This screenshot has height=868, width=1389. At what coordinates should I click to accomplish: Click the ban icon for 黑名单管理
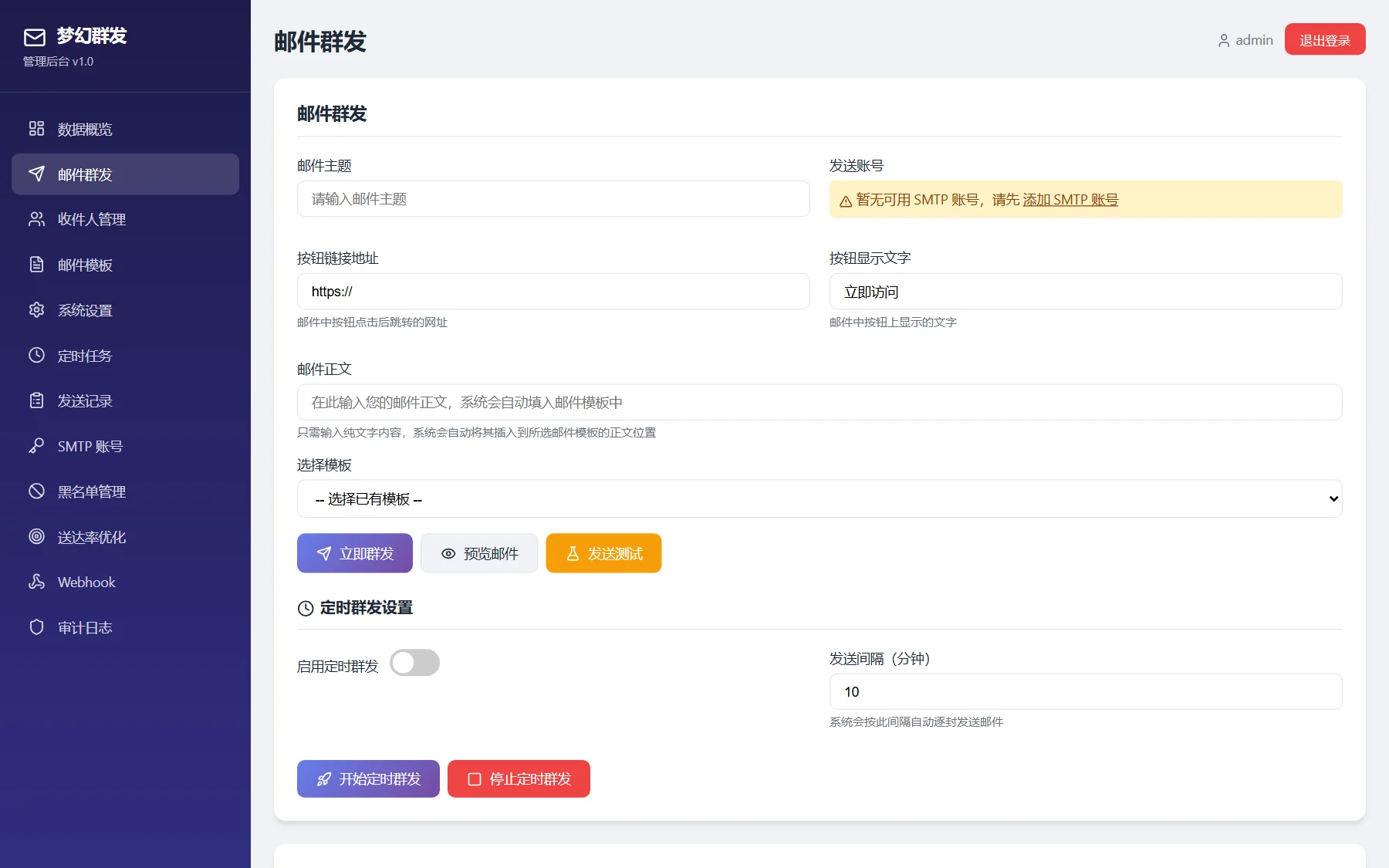tap(36, 491)
